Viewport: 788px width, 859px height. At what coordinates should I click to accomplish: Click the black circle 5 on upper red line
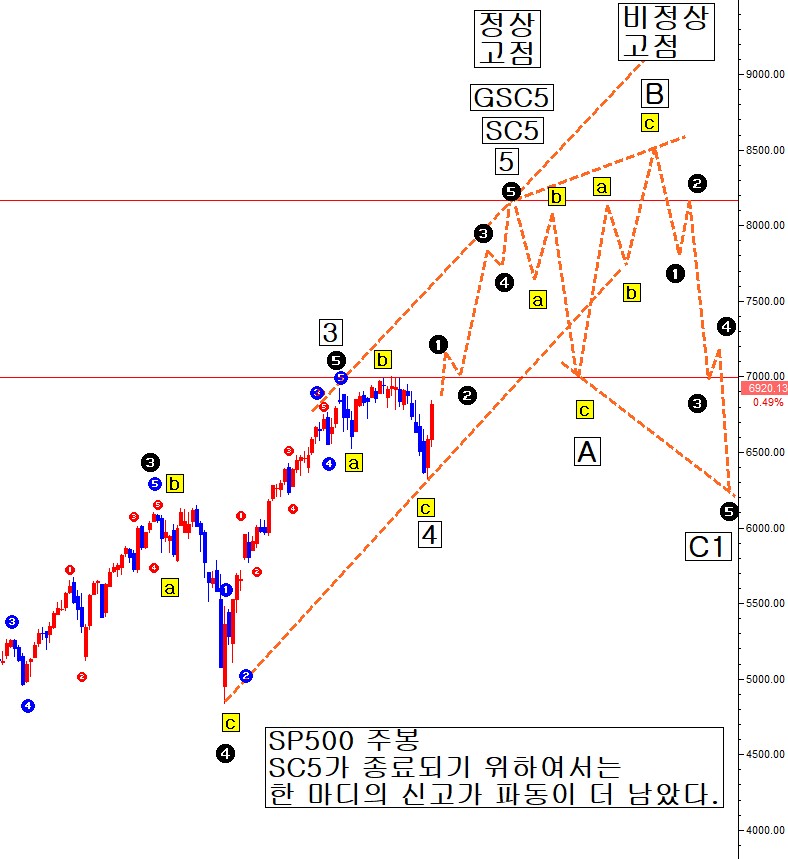[511, 192]
